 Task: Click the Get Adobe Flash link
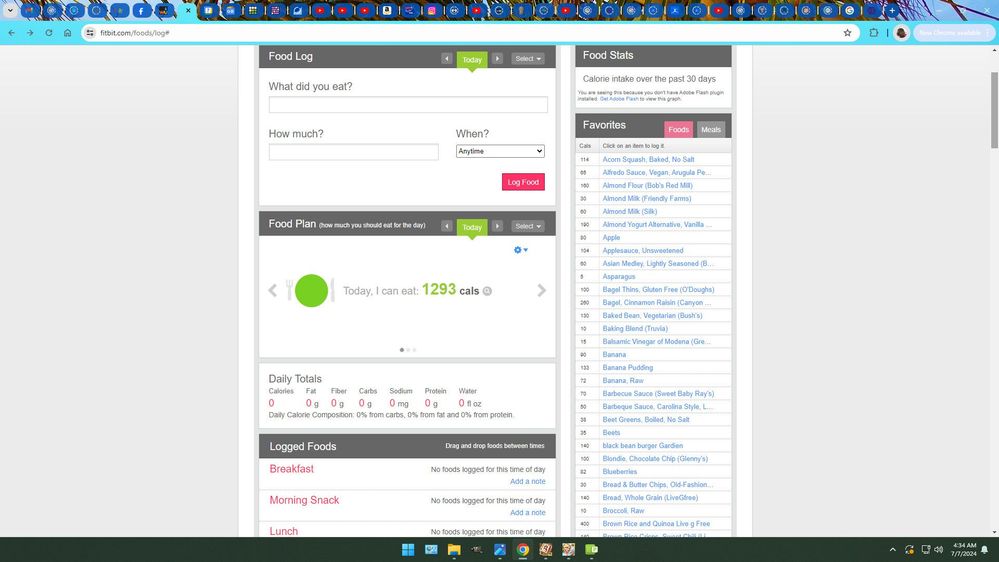click(619, 99)
